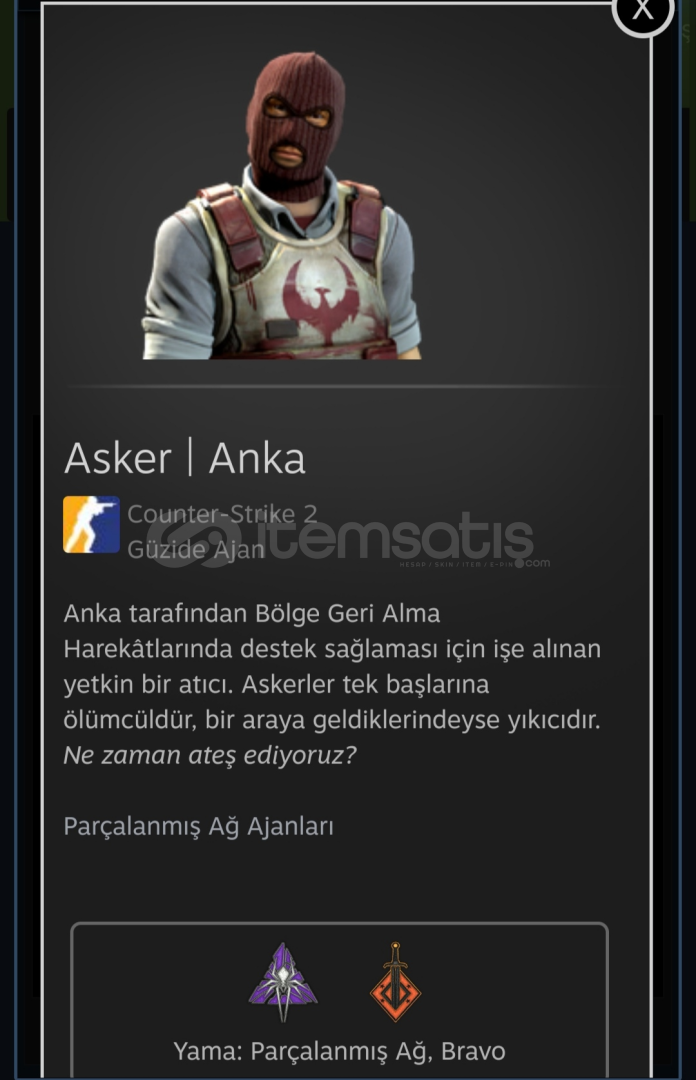The height and width of the screenshot is (1080, 696).
Task: Click the phoenix emblem on the vest
Action: 319,301
